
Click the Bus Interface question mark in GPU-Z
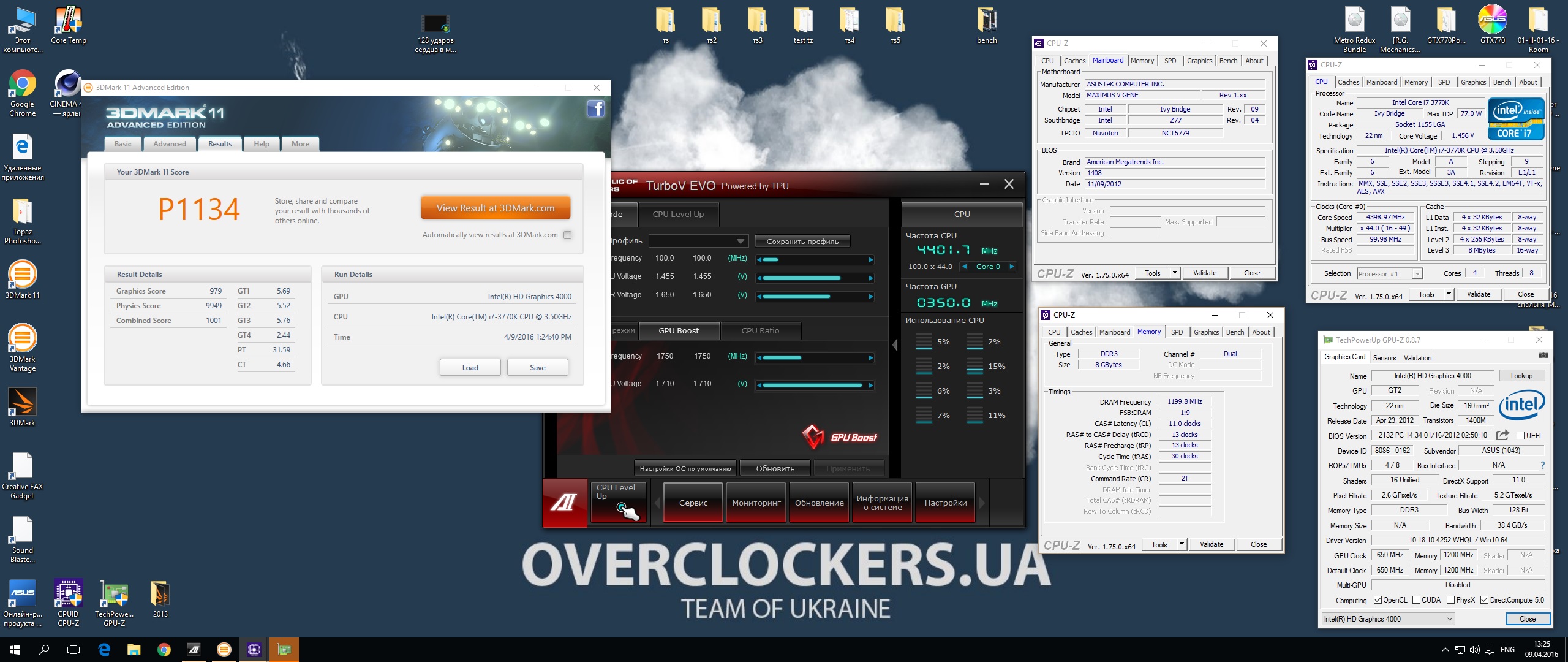[1542, 465]
